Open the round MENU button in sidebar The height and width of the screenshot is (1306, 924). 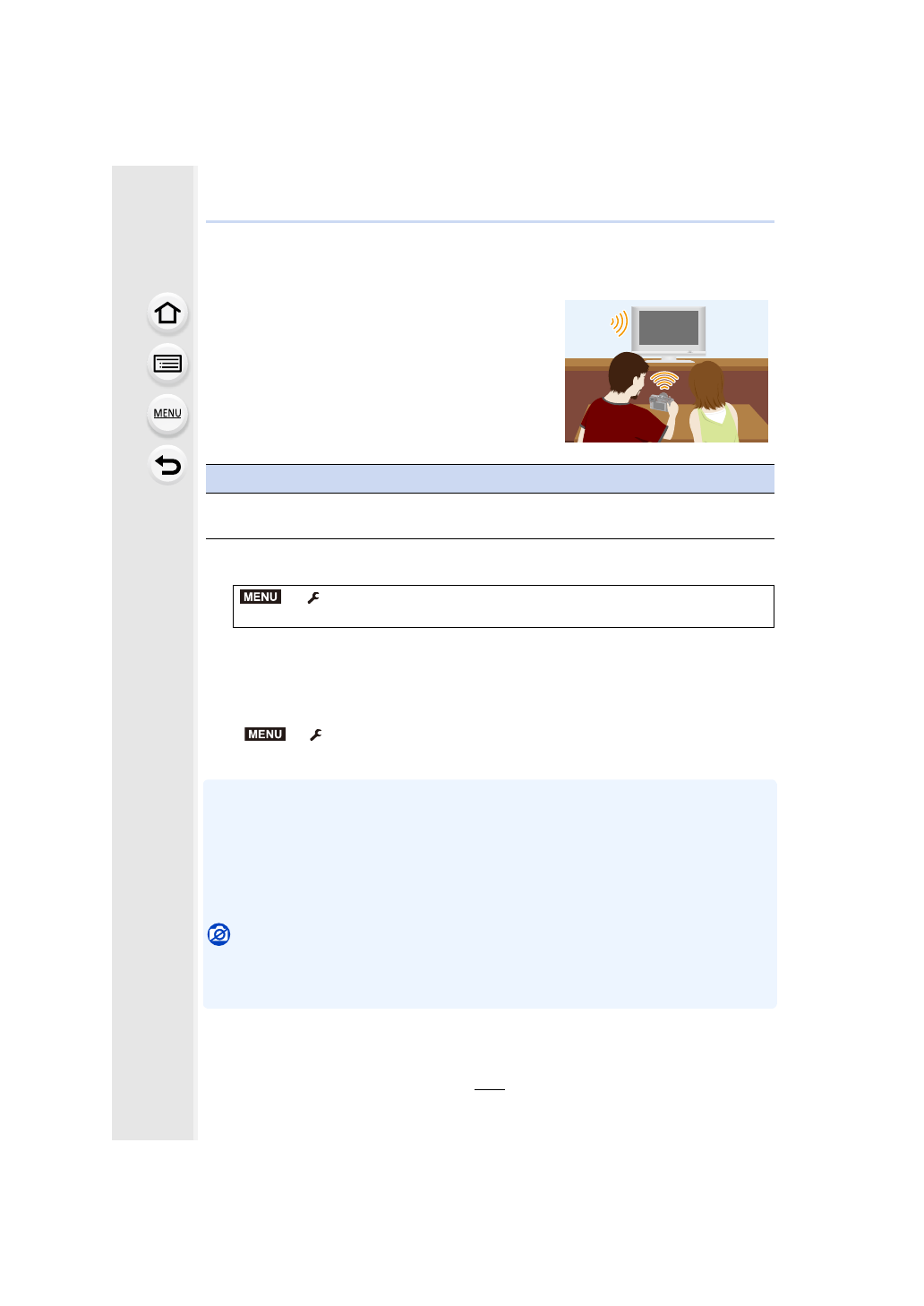(x=167, y=414)
